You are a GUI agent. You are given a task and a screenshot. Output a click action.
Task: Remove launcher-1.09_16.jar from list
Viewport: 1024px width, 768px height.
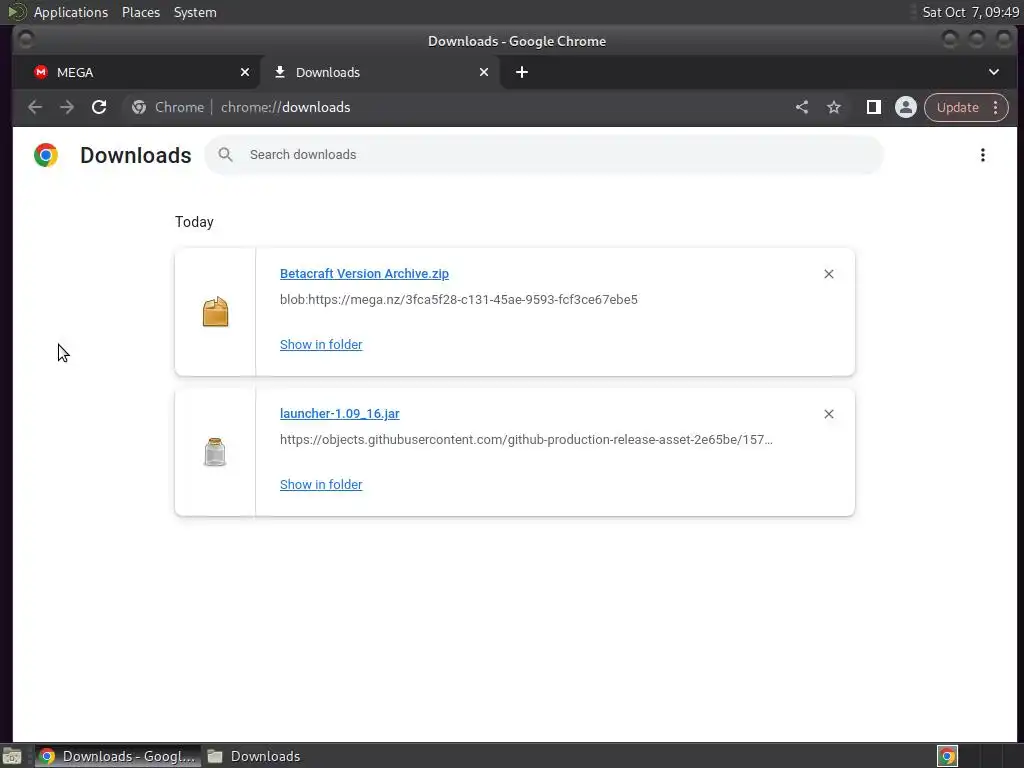click(x=829, y=414)
